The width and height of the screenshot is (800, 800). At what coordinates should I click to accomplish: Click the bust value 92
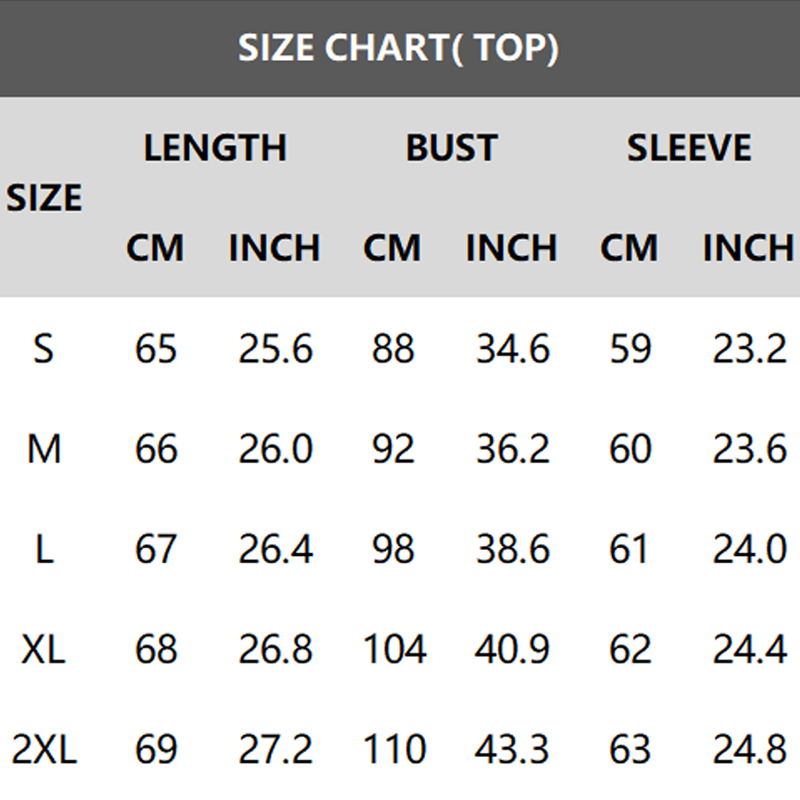(x=392, y=449)
